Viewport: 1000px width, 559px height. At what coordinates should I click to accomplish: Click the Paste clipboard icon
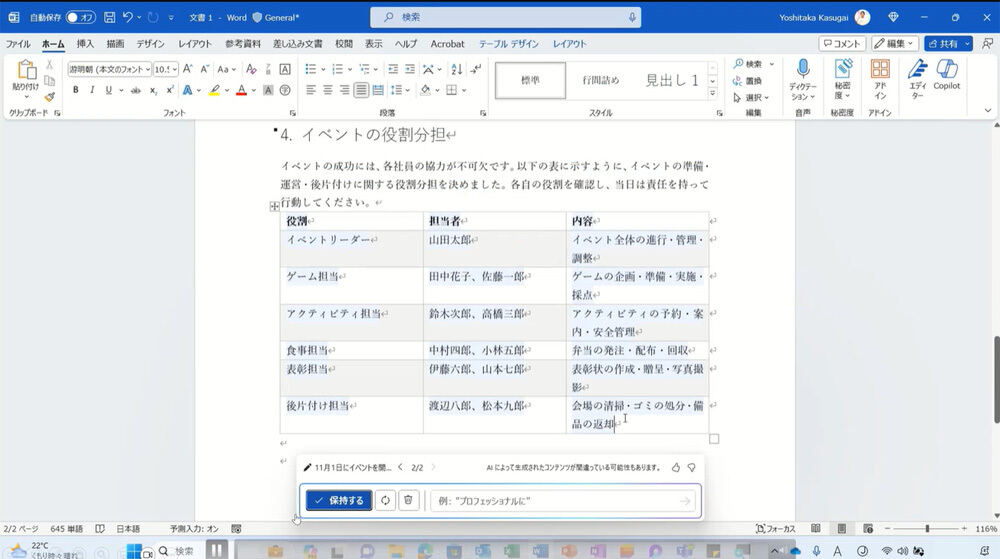coord(26,70)
